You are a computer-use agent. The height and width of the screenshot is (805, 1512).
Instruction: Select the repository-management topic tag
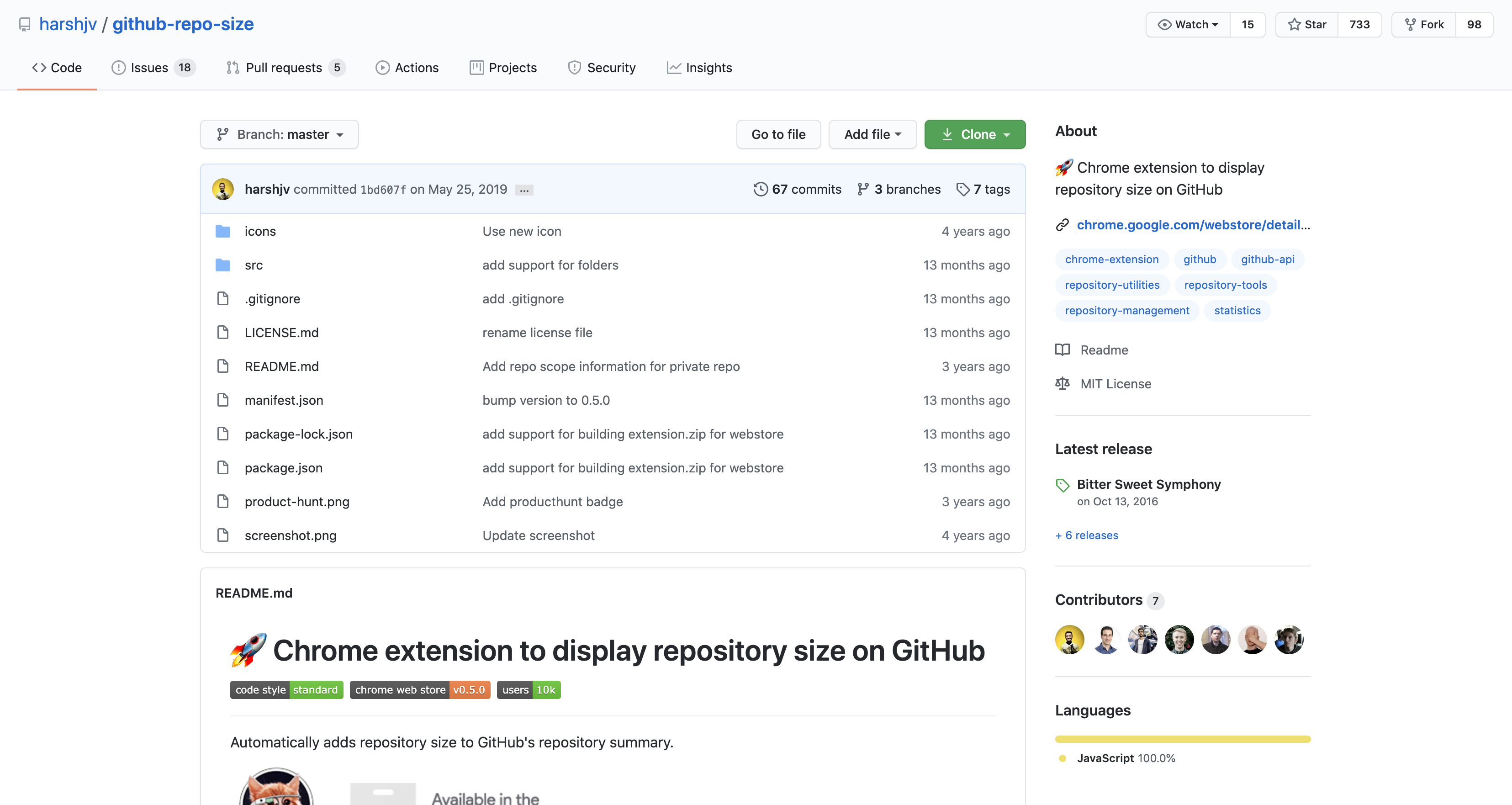(1127, 311)
